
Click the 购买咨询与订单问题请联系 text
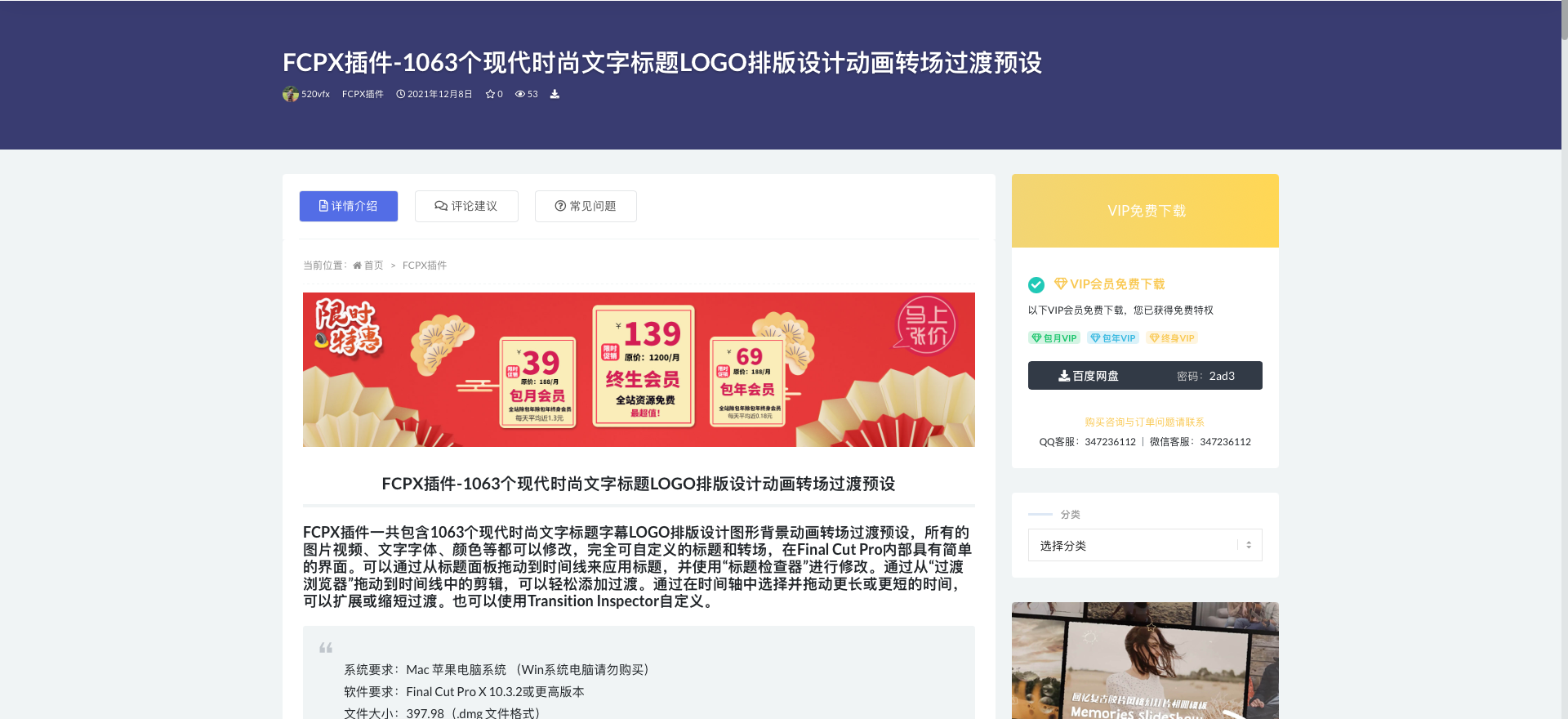click(x=1145, y=422)
